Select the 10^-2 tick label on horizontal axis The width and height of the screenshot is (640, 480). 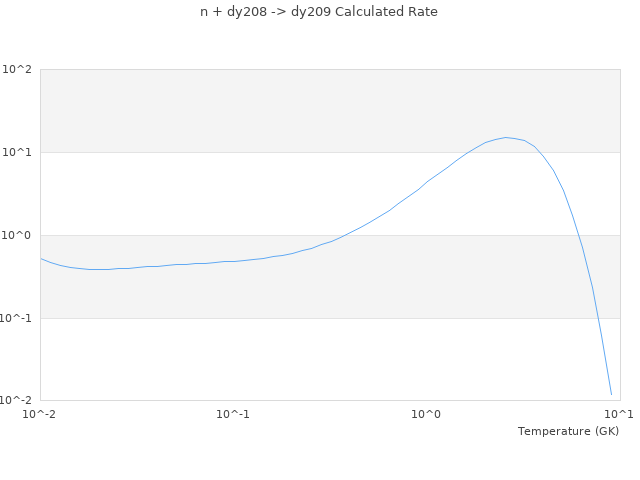(x=40, y=414)
